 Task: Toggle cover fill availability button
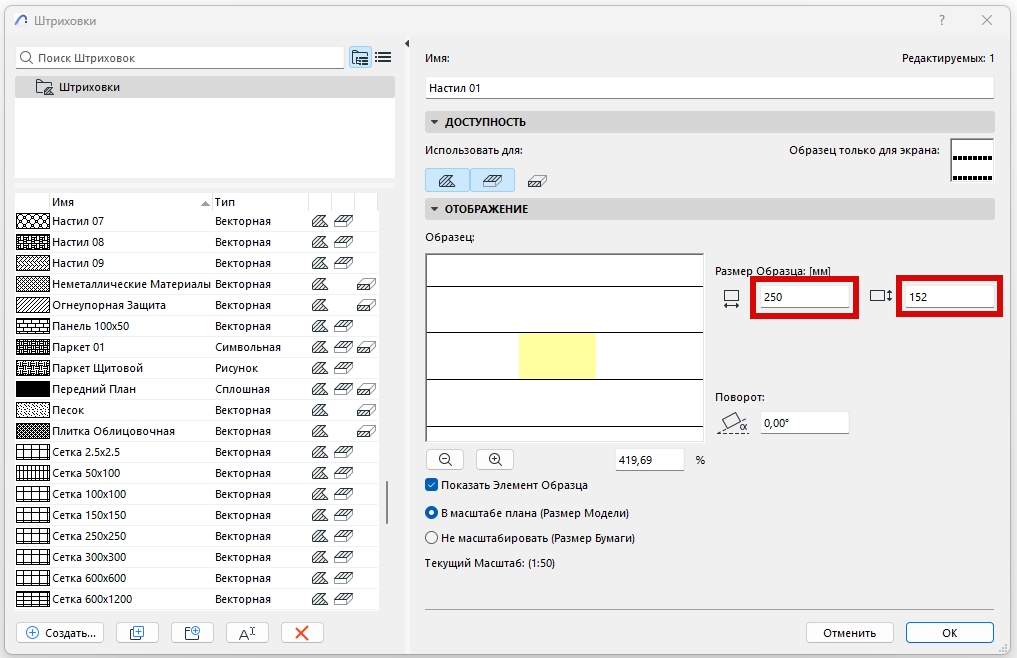492,180
